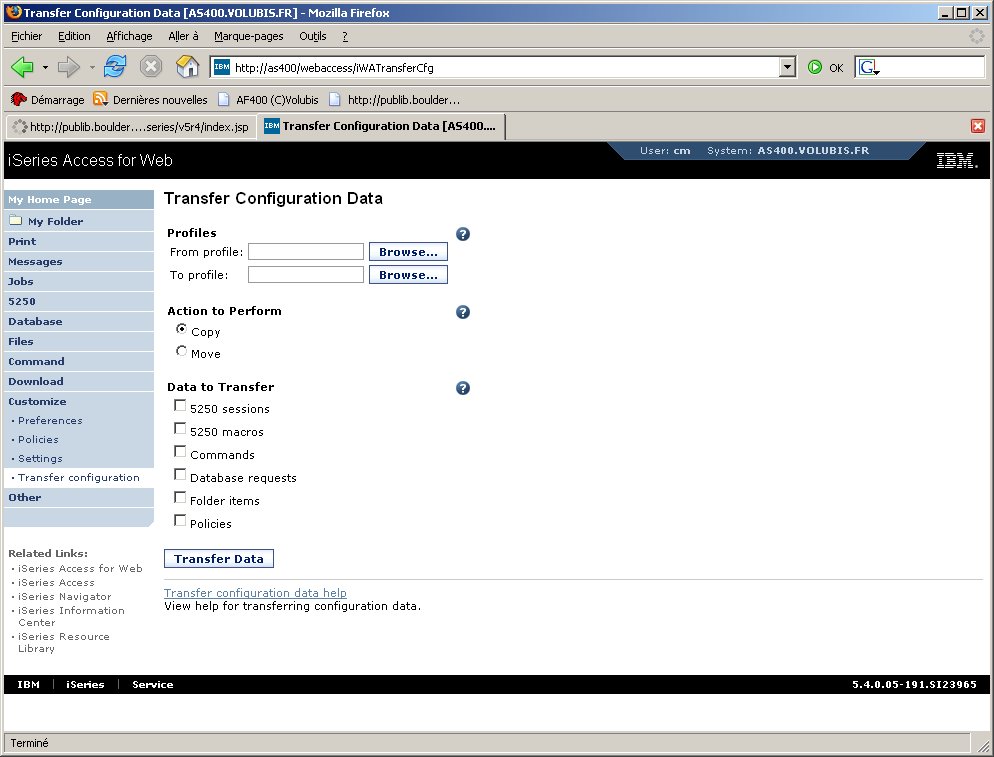
Task: Open the Policies link under Customize
Action: tap(38, 439)
